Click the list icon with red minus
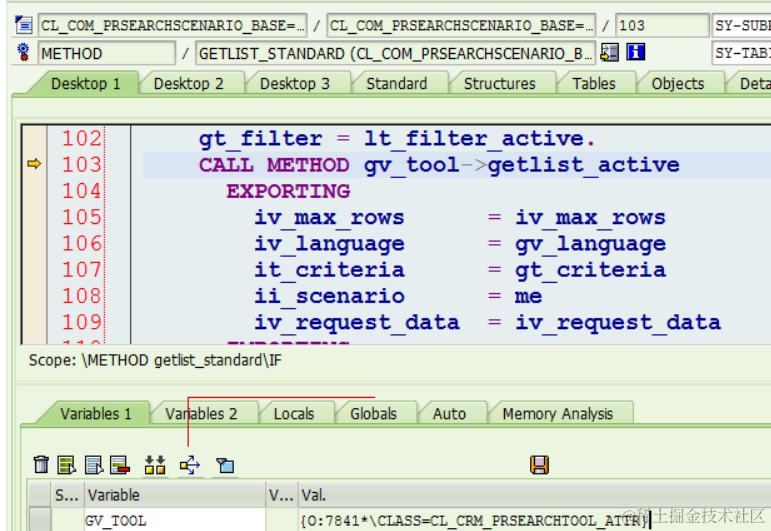The height and width of the screenshot is (531, 771). [120, 464]
